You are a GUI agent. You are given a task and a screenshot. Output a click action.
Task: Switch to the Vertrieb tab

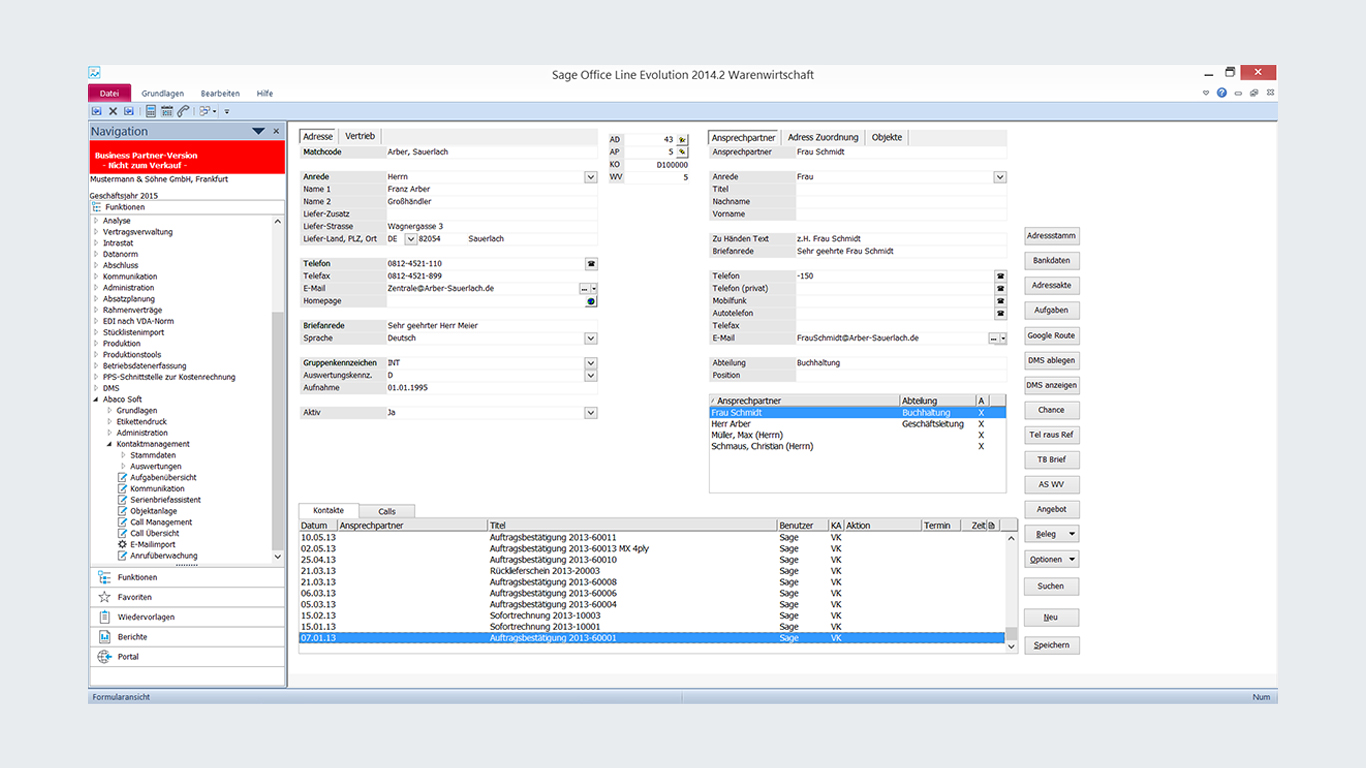pyautogui.click(x=360, y=137)
